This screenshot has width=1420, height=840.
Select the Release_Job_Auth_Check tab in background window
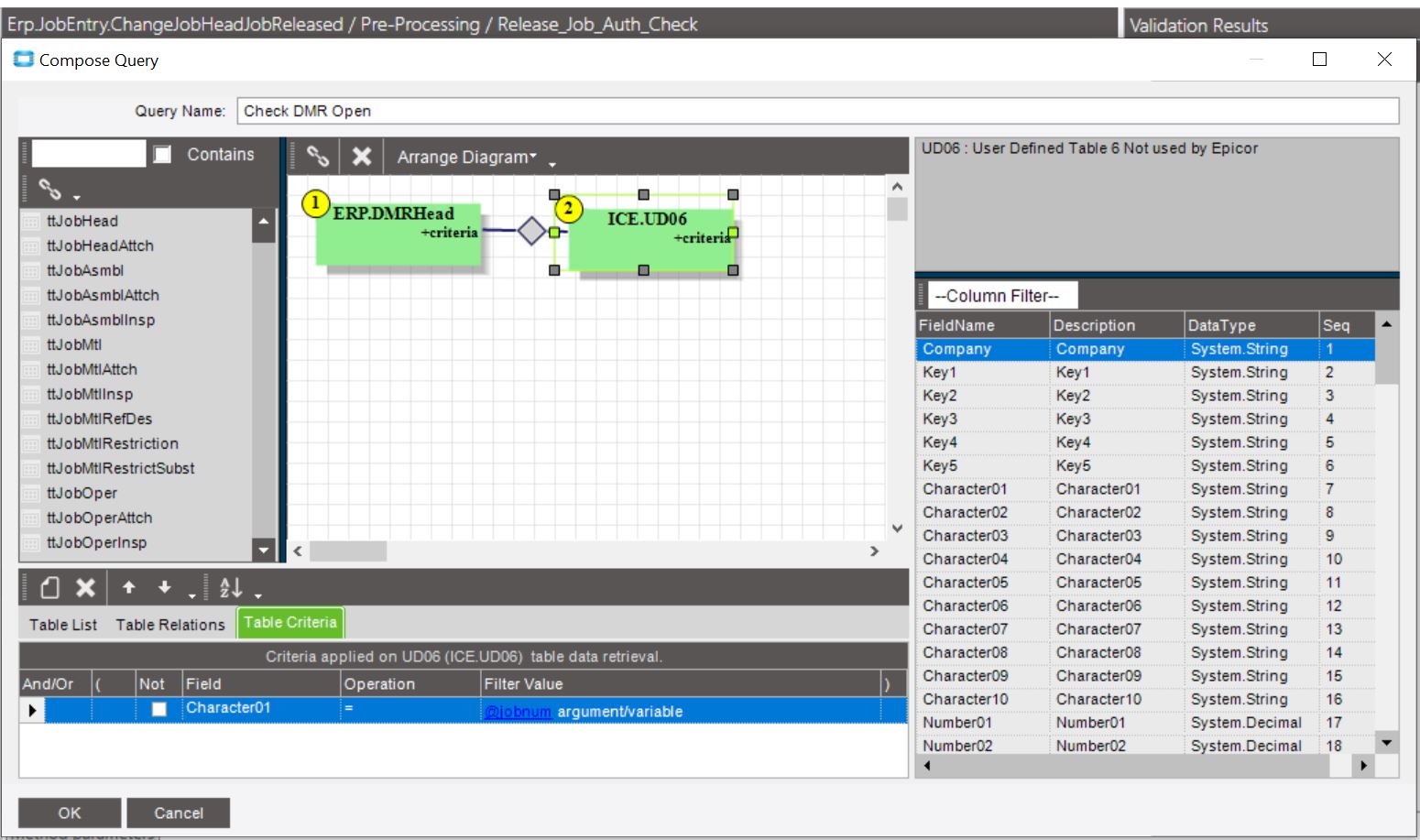tap(597, 25)
